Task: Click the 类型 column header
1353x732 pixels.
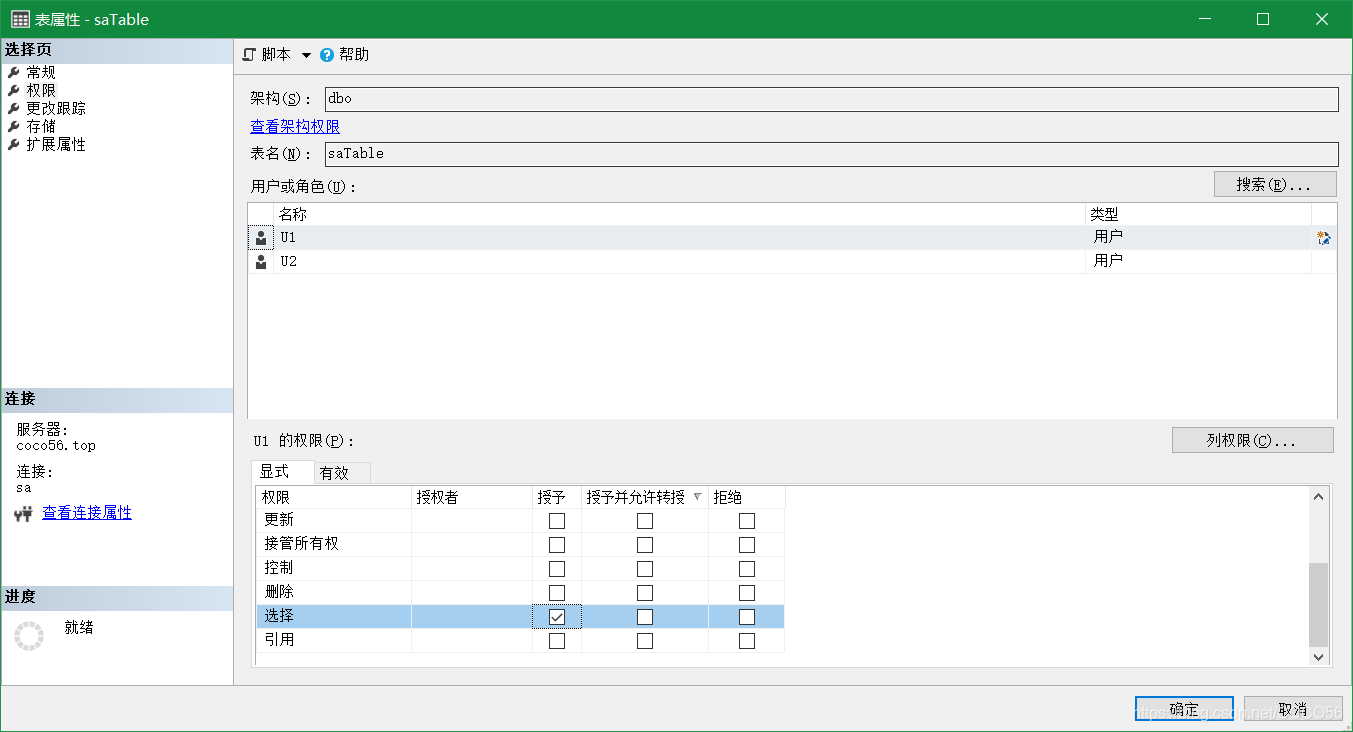Action: point(1198,214)
